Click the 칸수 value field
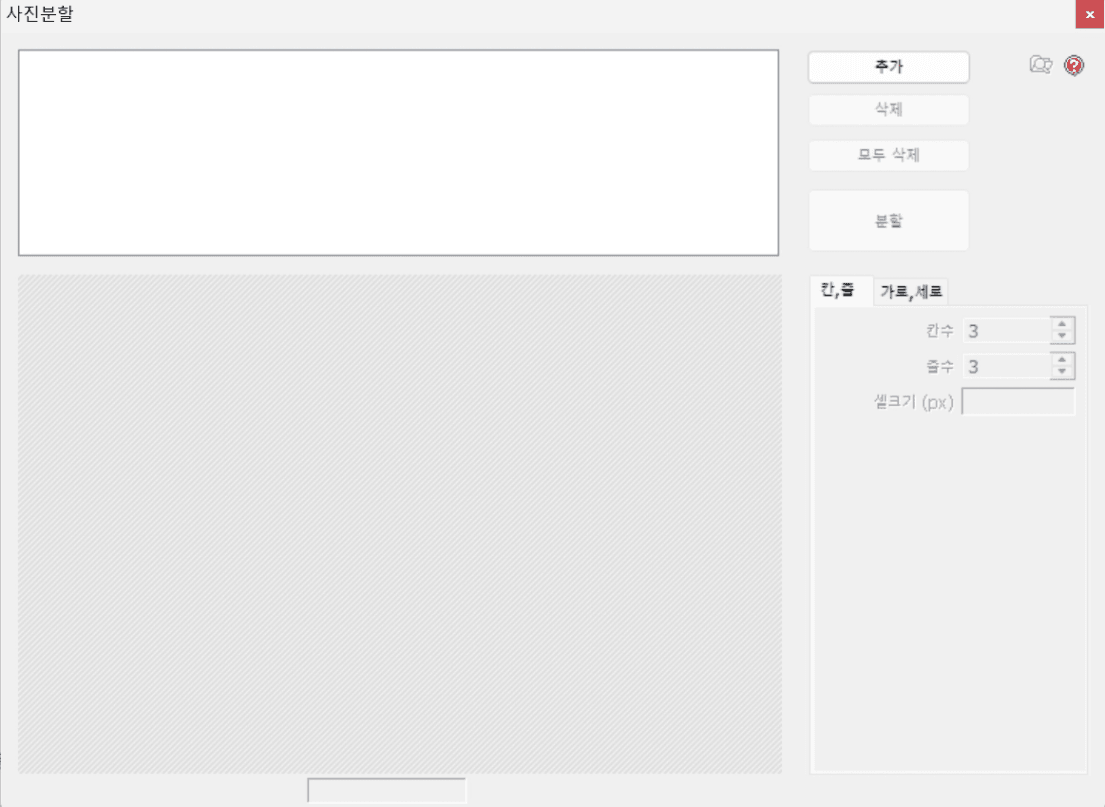This screenshot has width=1105, height=807. coord(1006,331)
